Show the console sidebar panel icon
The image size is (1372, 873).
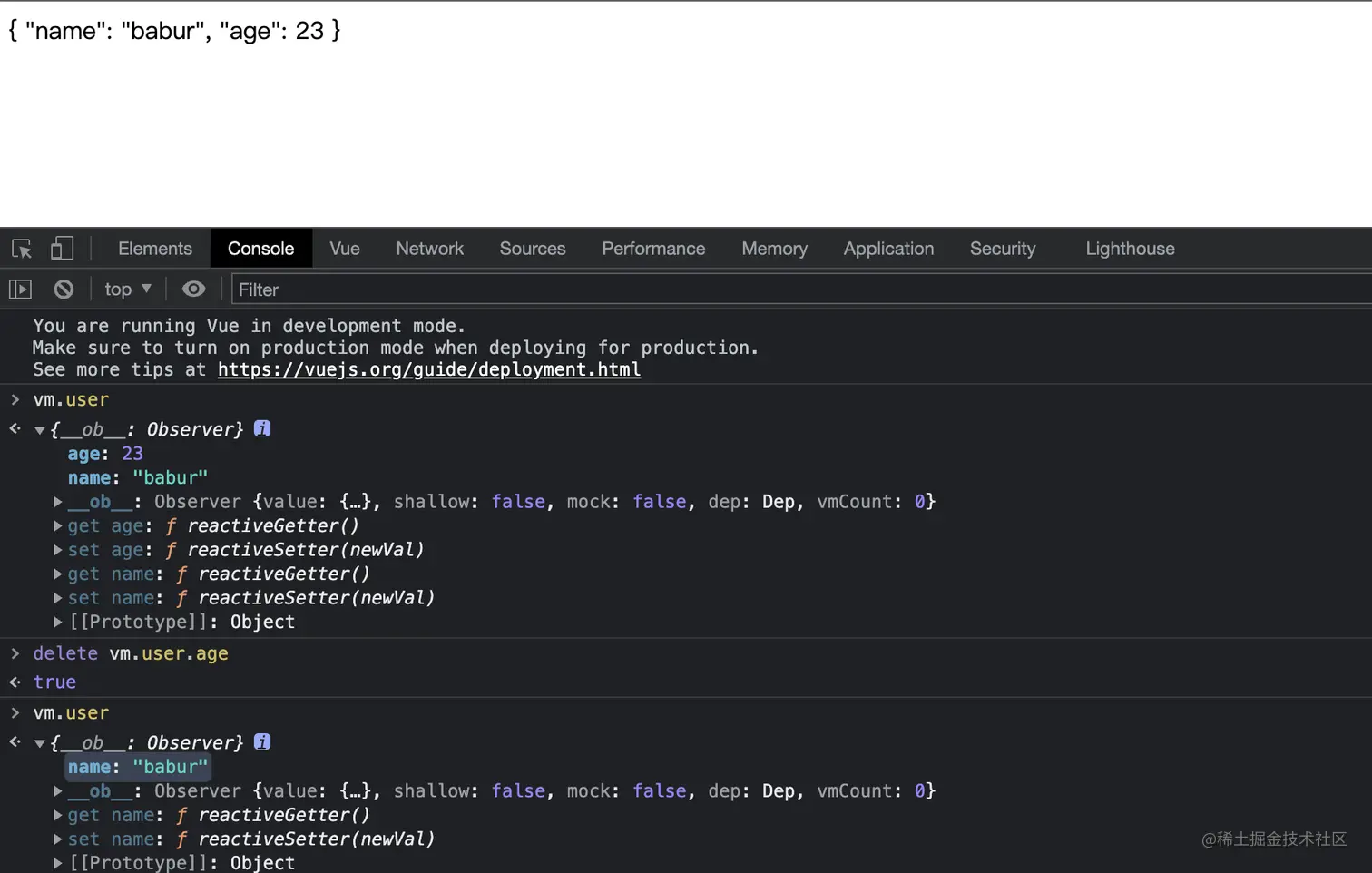pyautogui.click(x=20, y=289)
